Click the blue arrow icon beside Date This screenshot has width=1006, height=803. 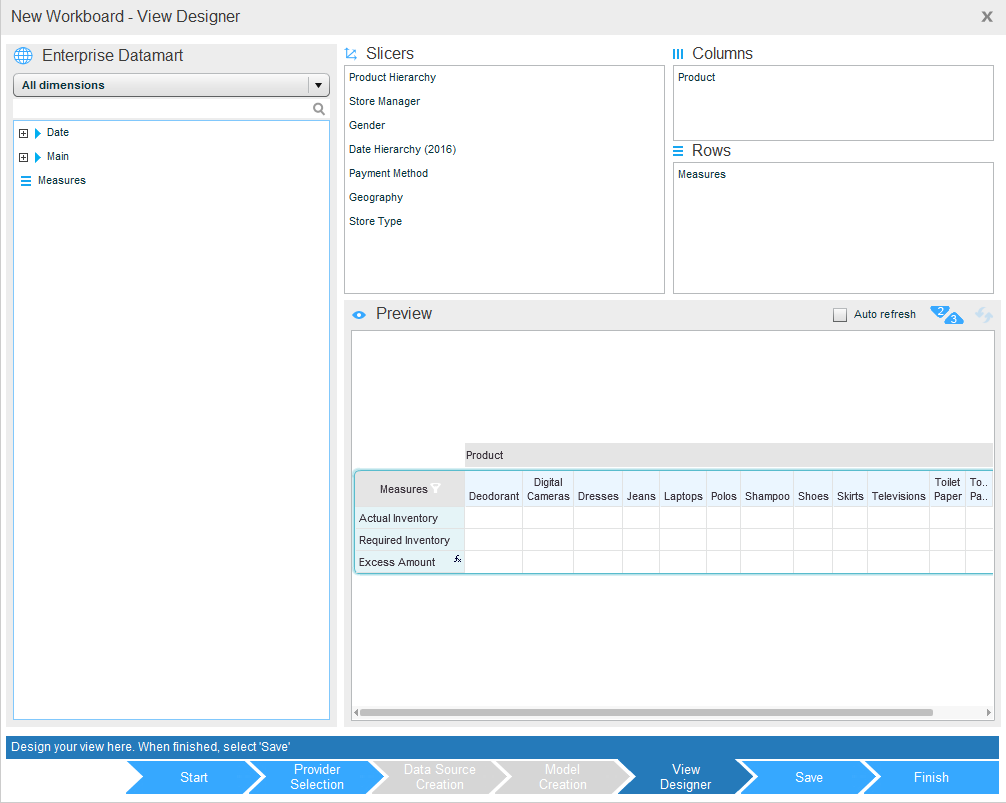coord(38,133)
